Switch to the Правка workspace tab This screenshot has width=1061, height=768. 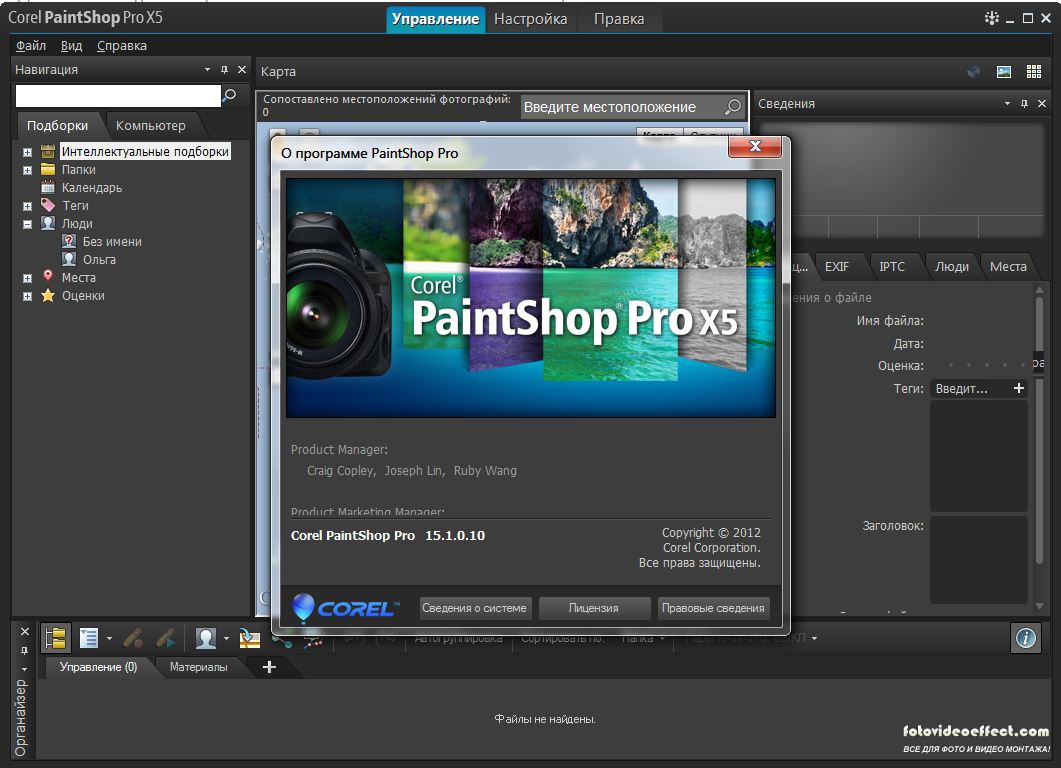(x=619, y=19)
